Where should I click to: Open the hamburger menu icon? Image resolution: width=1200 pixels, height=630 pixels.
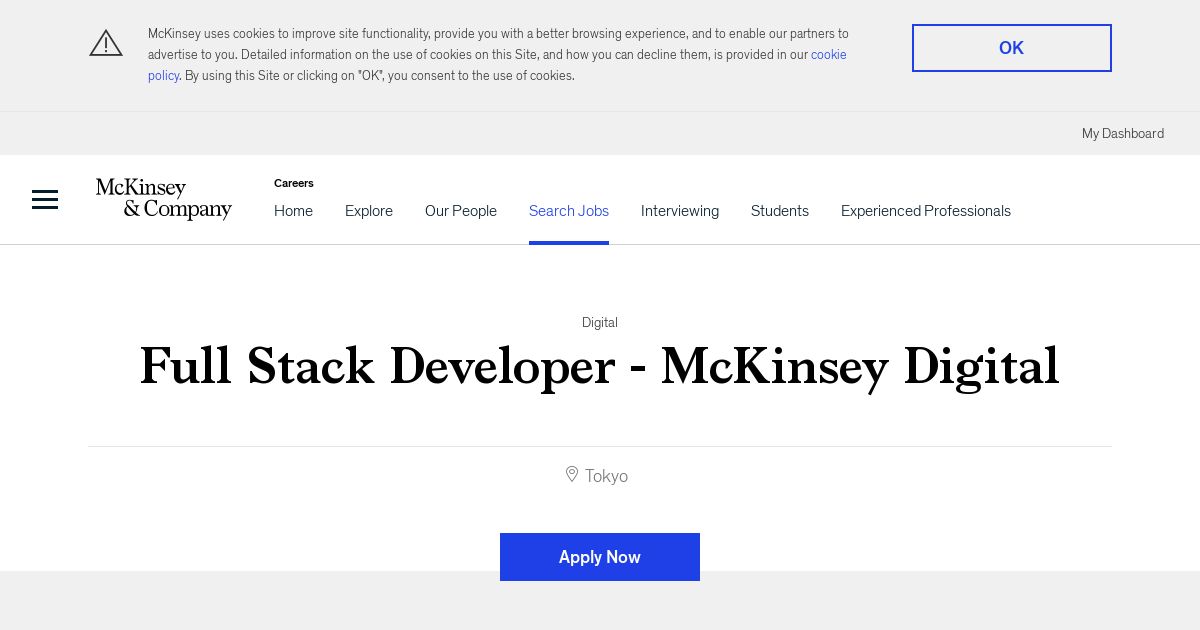coord(45,200)
